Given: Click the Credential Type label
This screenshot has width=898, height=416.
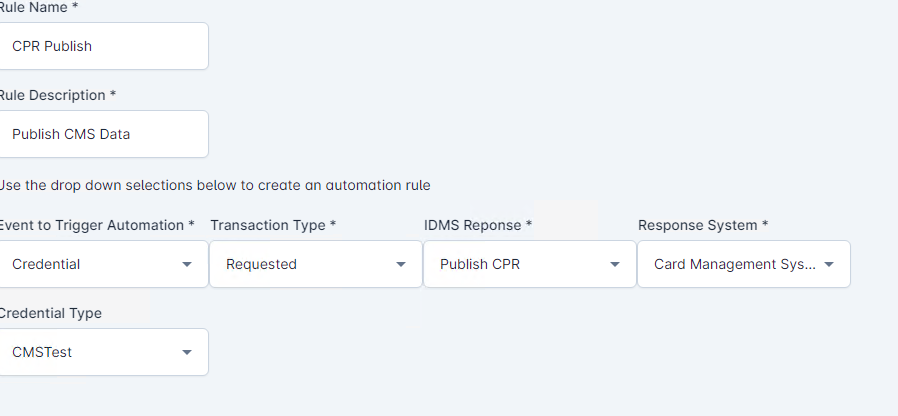Looking at the screenshot, I should click(x=50, y=313).
